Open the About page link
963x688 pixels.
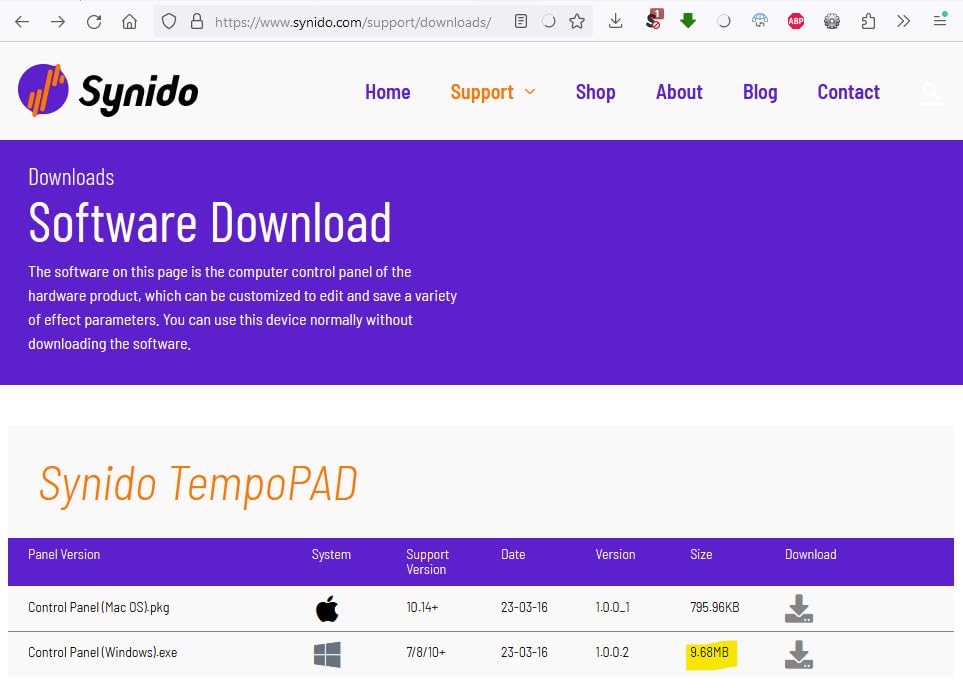tap(679, 92)
